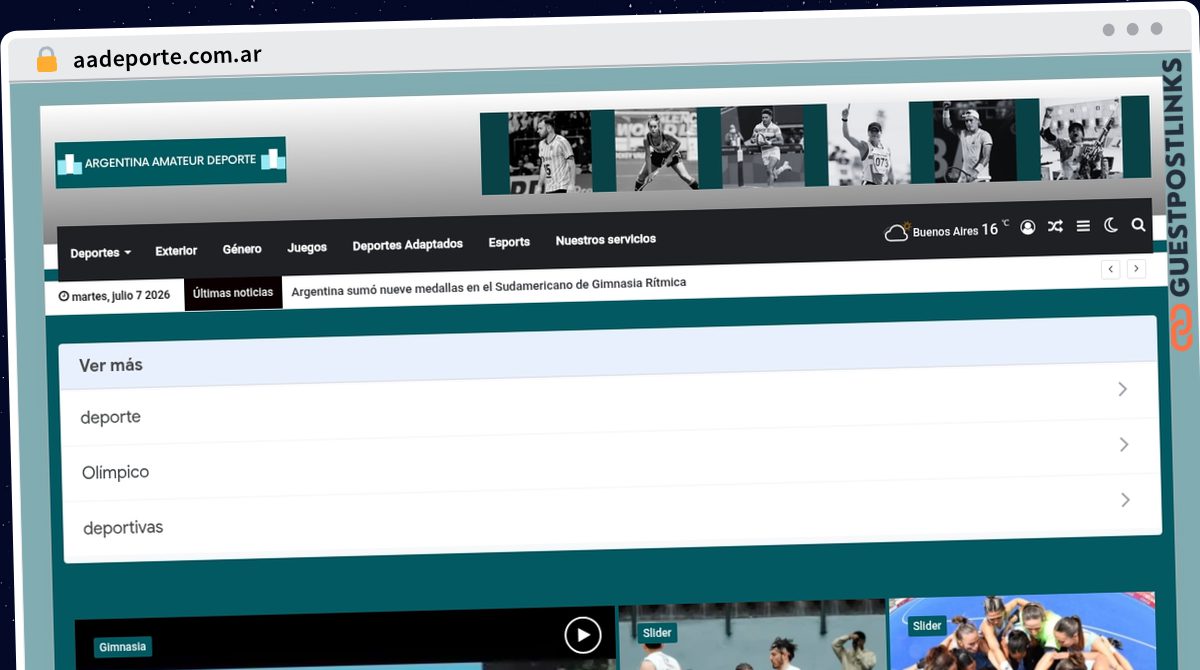
Task: Select the 'Olímpico' suggestion text
Action: pos(115,472)
